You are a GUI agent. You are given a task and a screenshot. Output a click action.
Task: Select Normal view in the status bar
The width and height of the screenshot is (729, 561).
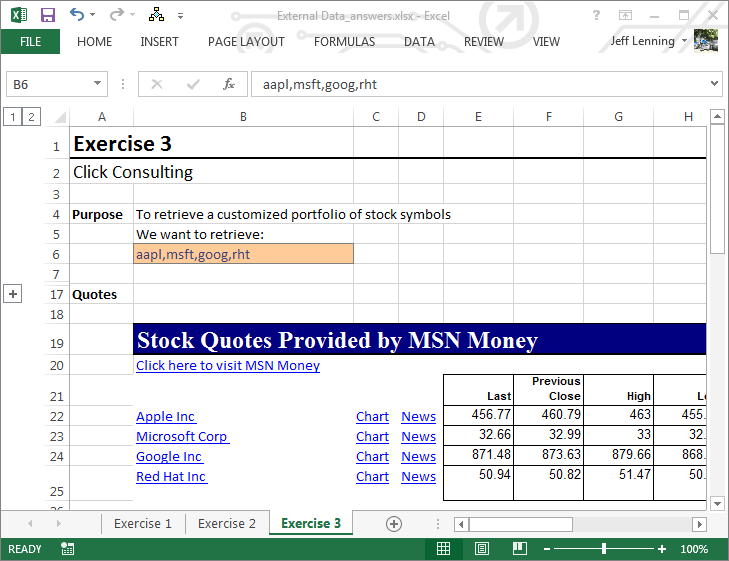click(443, 549)
